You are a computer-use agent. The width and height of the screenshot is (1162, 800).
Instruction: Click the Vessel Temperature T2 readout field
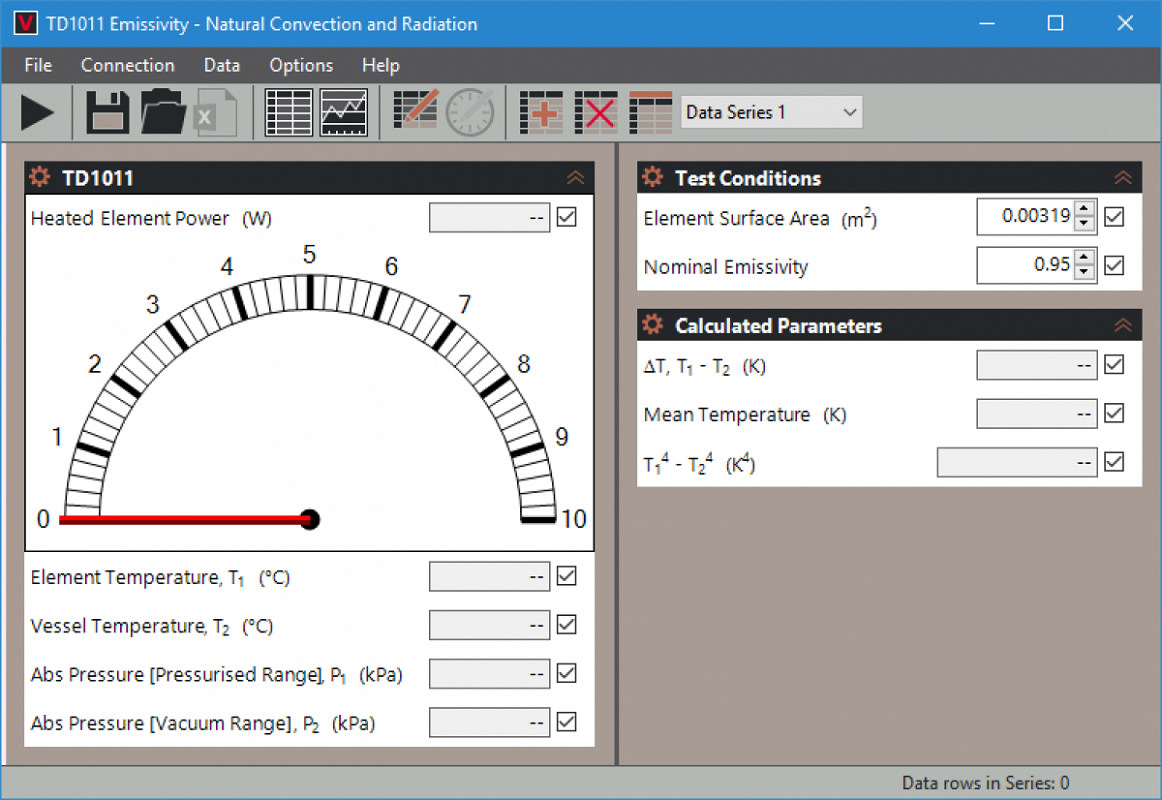point(489,625)
